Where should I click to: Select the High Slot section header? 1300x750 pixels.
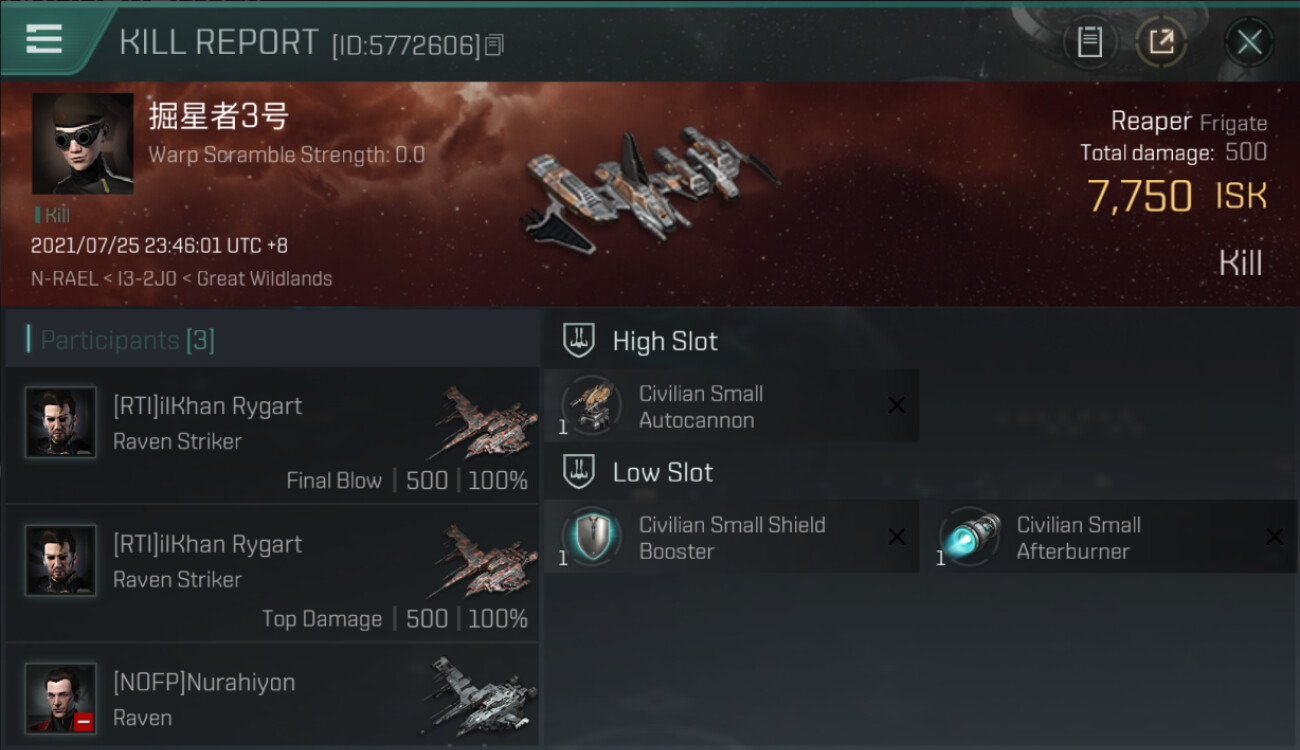click(640, 341)
